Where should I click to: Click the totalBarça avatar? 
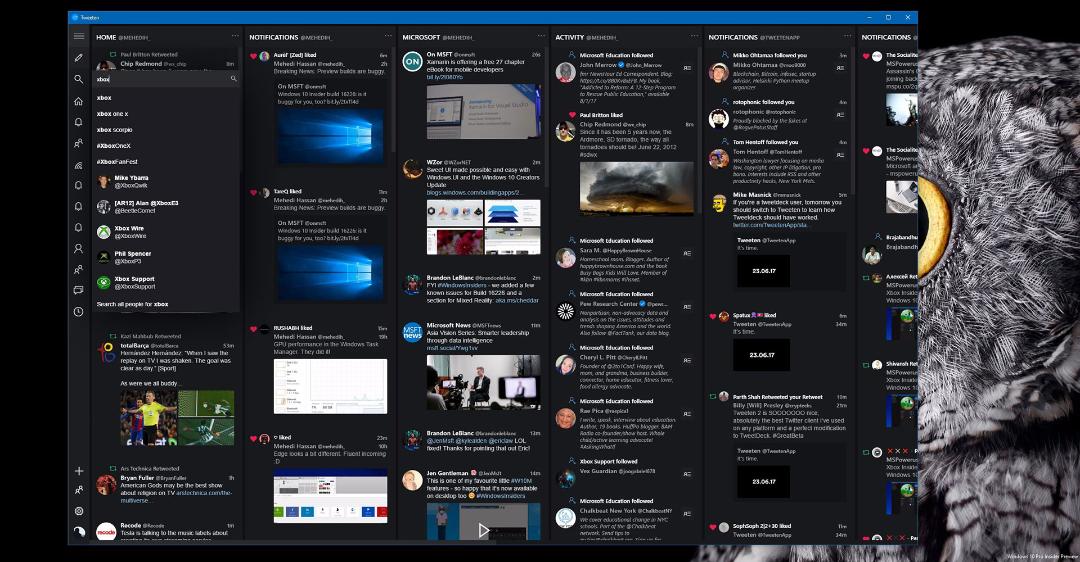(106, 352)
